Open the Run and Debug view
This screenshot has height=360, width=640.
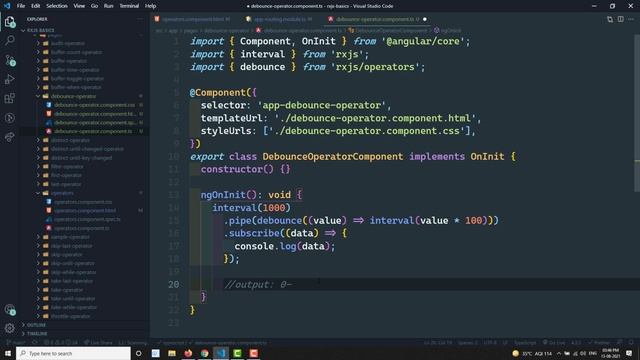click(x=10, y=79)
